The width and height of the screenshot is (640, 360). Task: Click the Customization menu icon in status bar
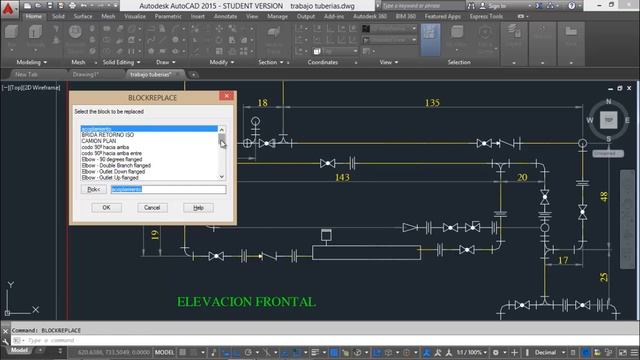(634, 352)
